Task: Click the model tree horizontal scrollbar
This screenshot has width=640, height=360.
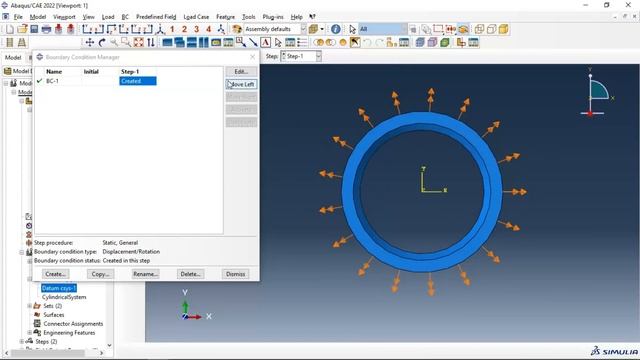Action: click(48, 353)
